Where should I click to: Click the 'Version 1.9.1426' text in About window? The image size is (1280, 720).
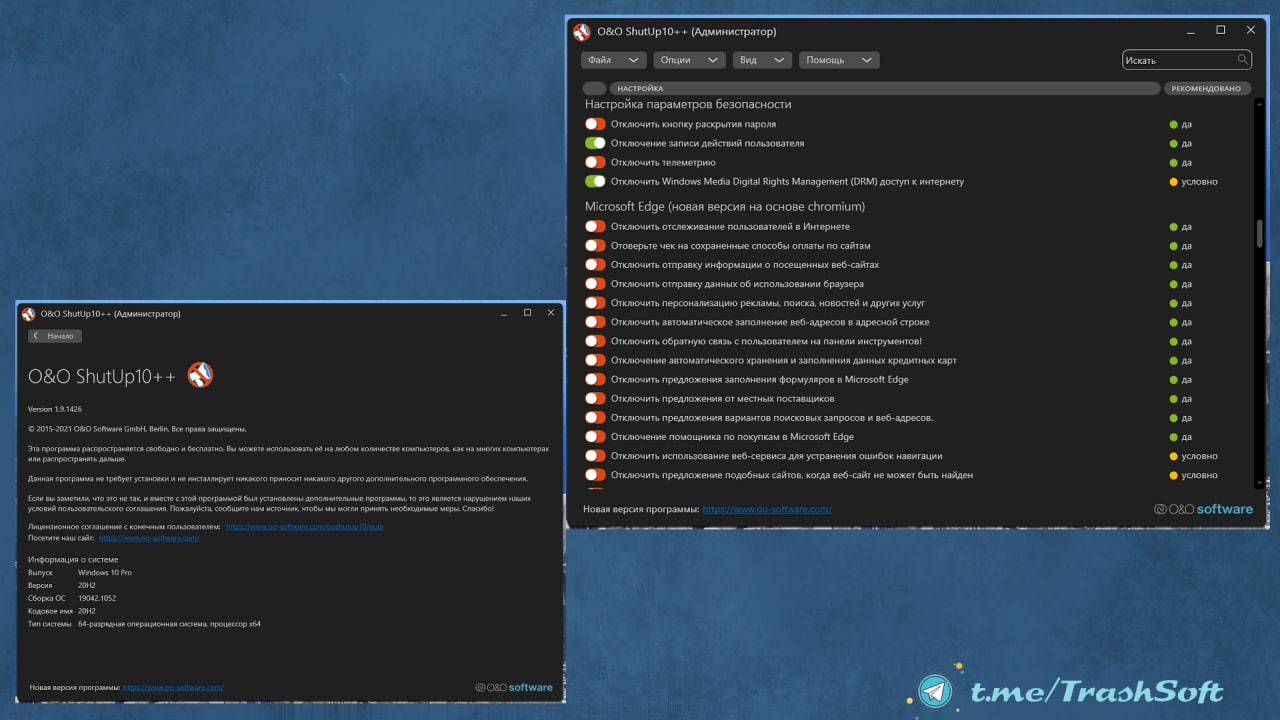tap(55, 409)
